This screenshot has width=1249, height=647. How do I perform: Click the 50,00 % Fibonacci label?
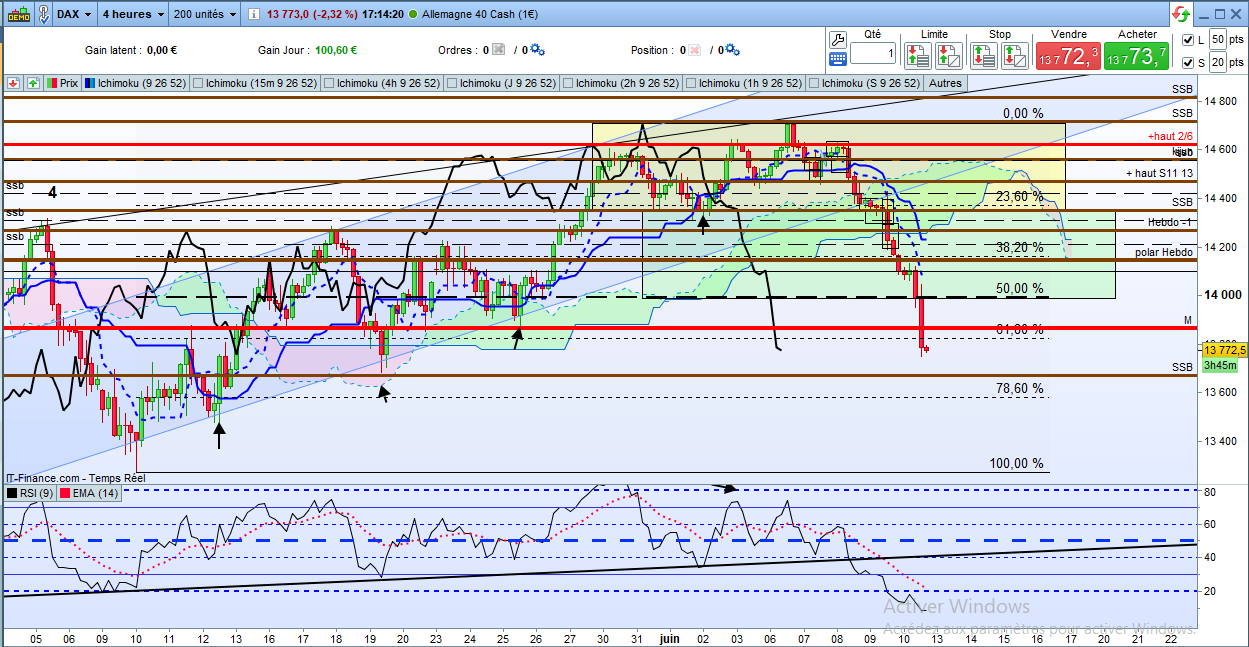pos(1020,288)
